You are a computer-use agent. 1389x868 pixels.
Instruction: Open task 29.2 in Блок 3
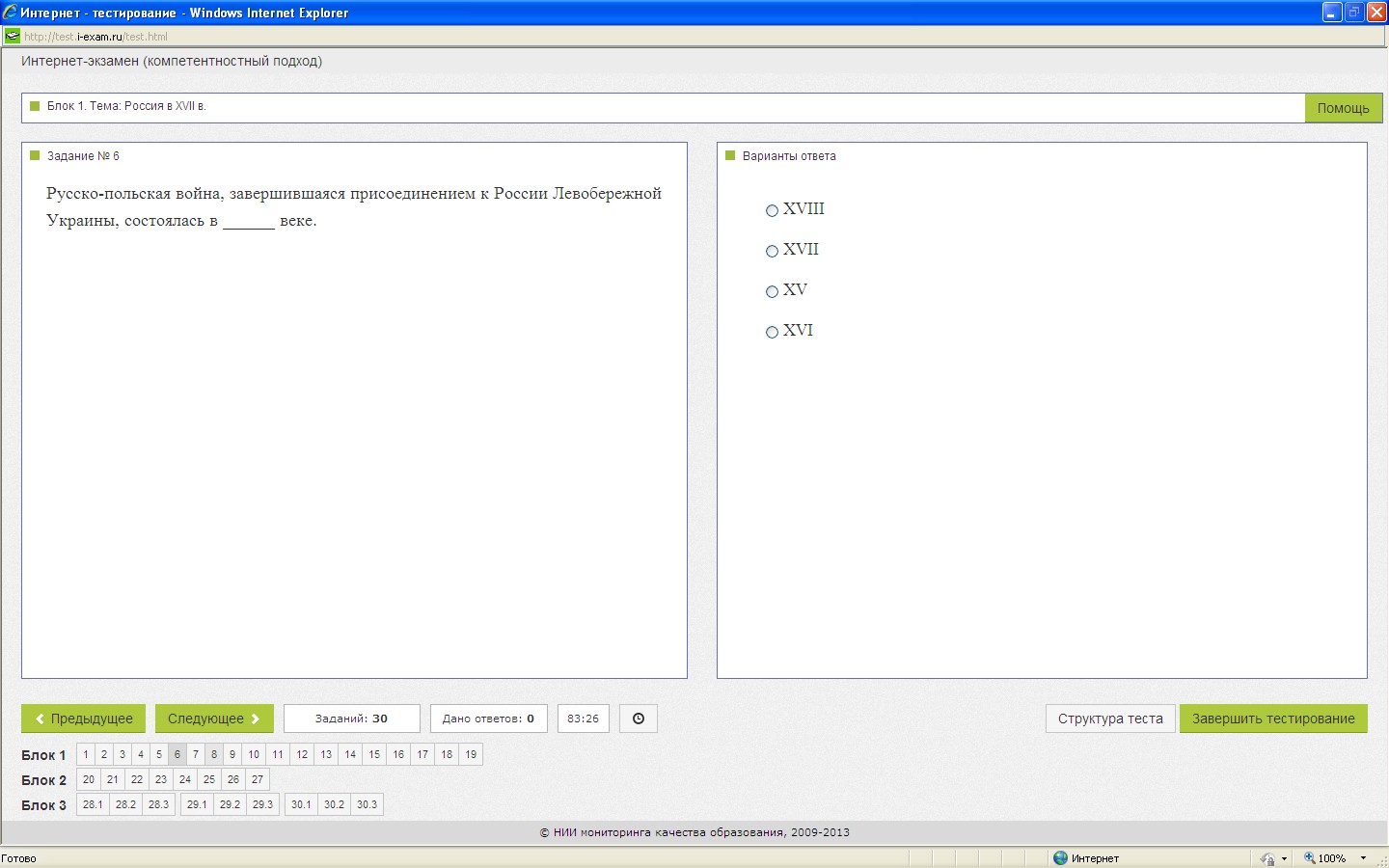click(230, 804)
